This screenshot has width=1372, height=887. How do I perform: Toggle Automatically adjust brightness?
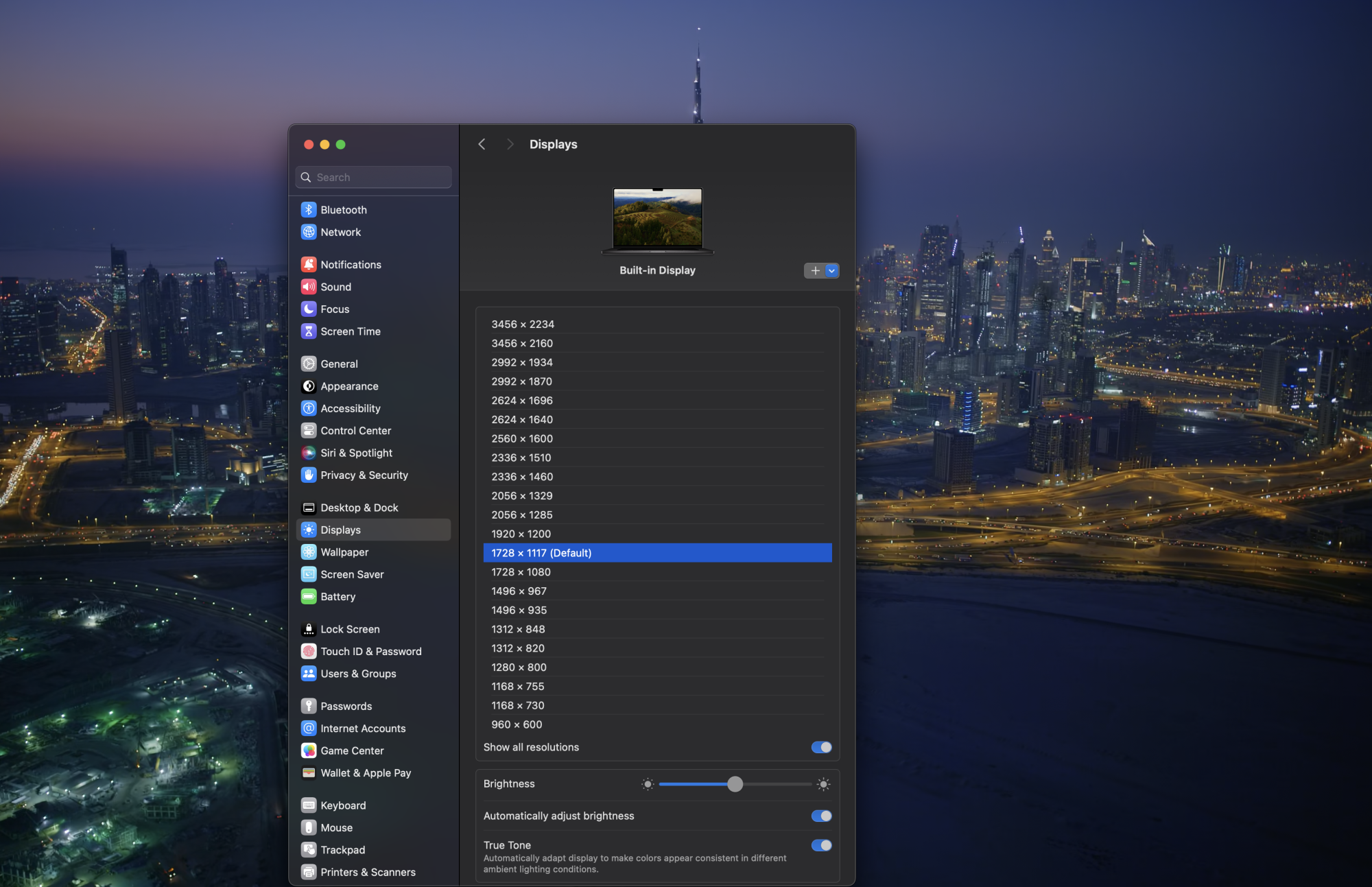point(821,816)
